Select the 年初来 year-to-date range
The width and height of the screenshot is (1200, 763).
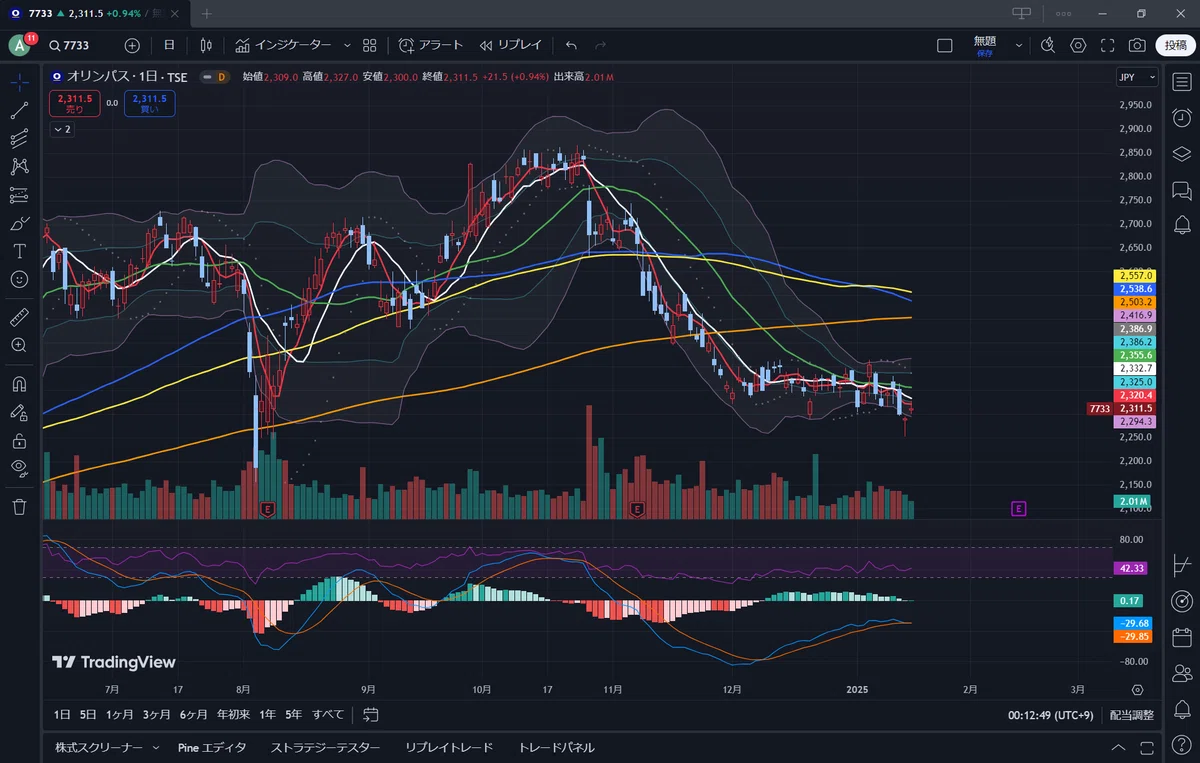pos(232,714)
